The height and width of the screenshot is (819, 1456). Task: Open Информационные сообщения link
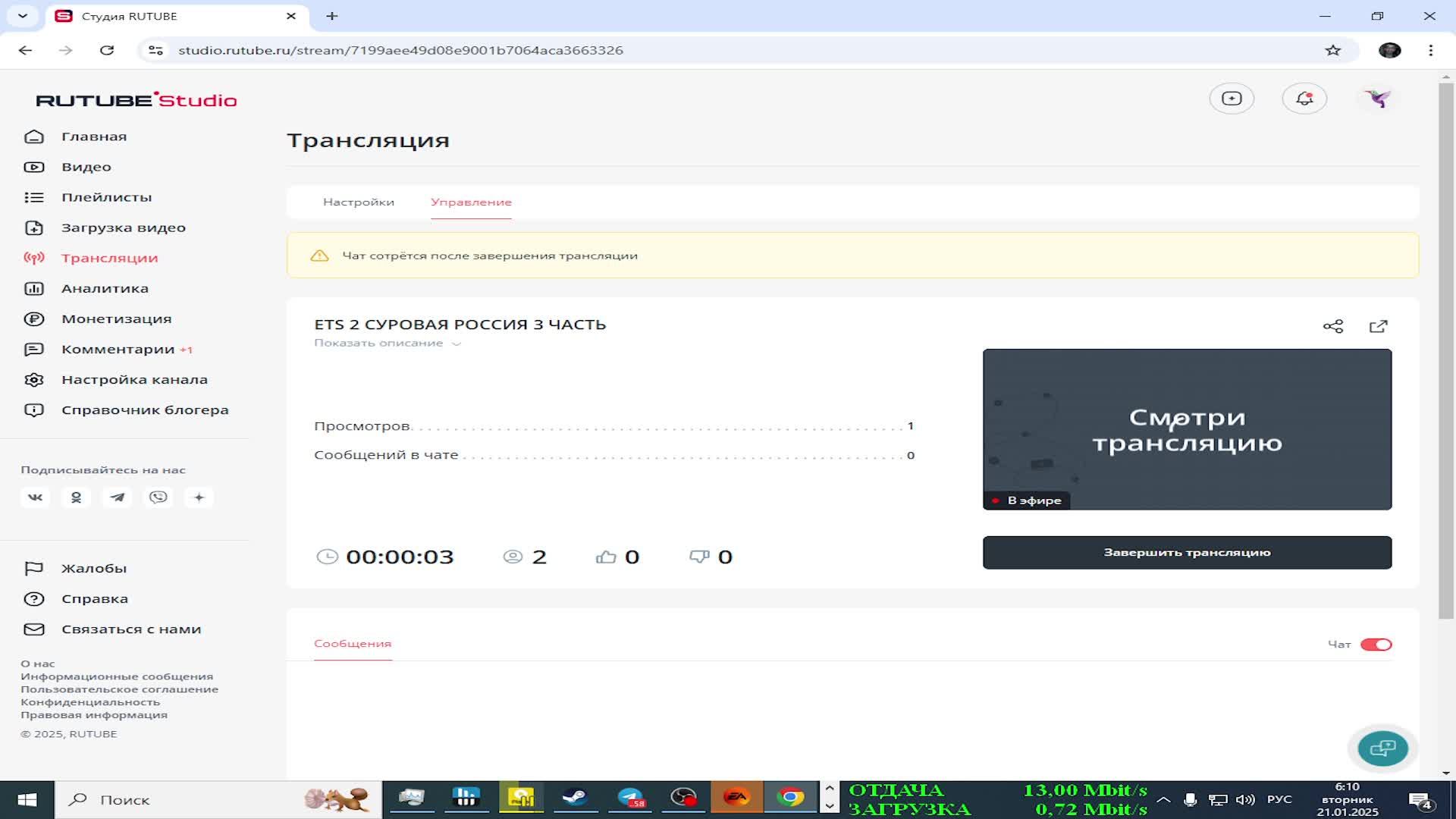tap(117, 676)
